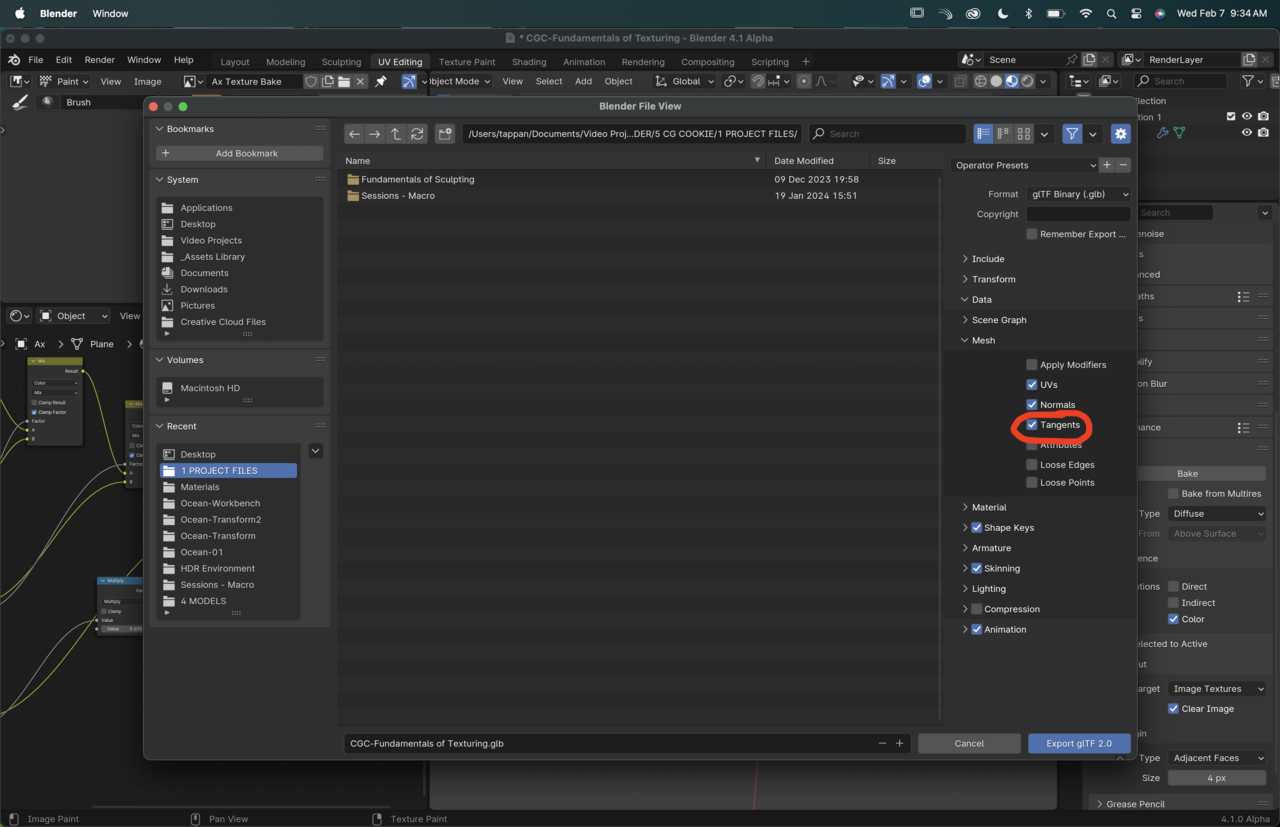The image size is (1280, 827).
Task: Click the Export glTF 2.0 button
Action: click(1079, 743)
